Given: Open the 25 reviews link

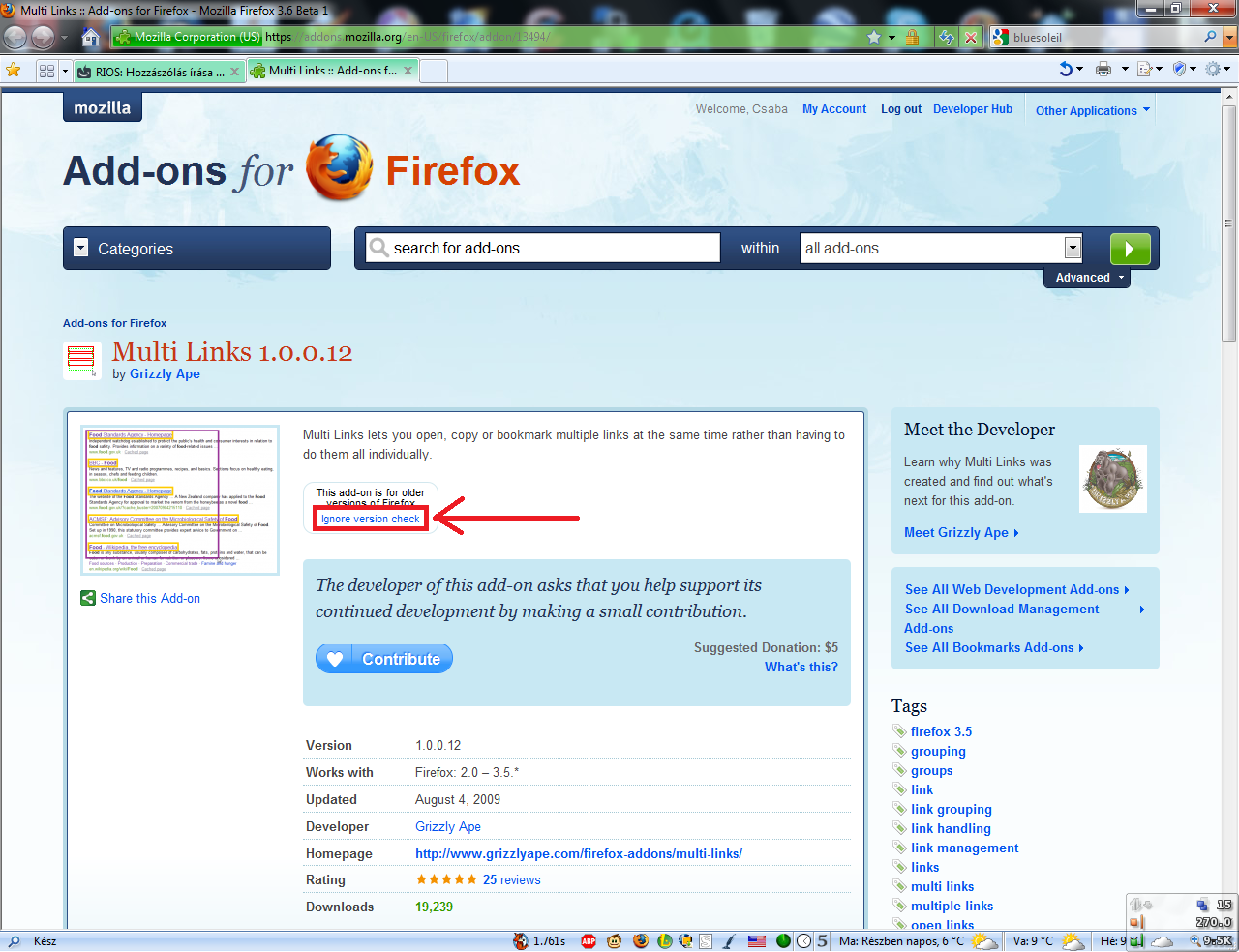Looking at the screenshot, I should [512, 879].
